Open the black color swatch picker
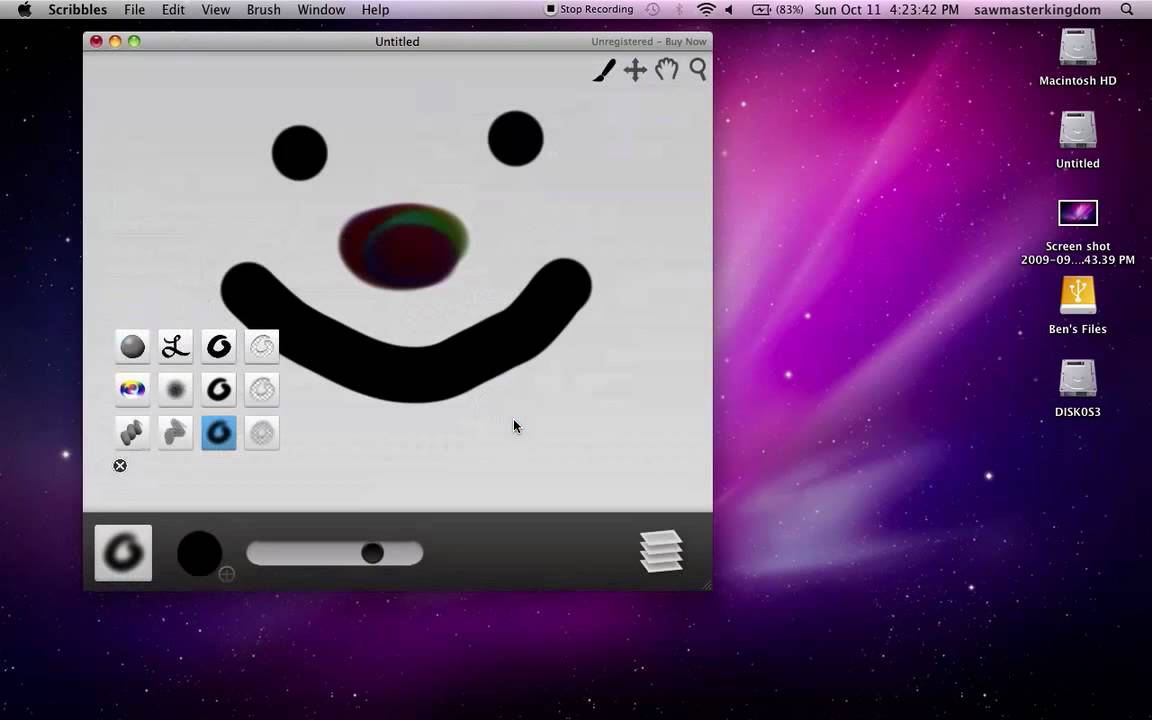1152x720 pixels. 199,553
